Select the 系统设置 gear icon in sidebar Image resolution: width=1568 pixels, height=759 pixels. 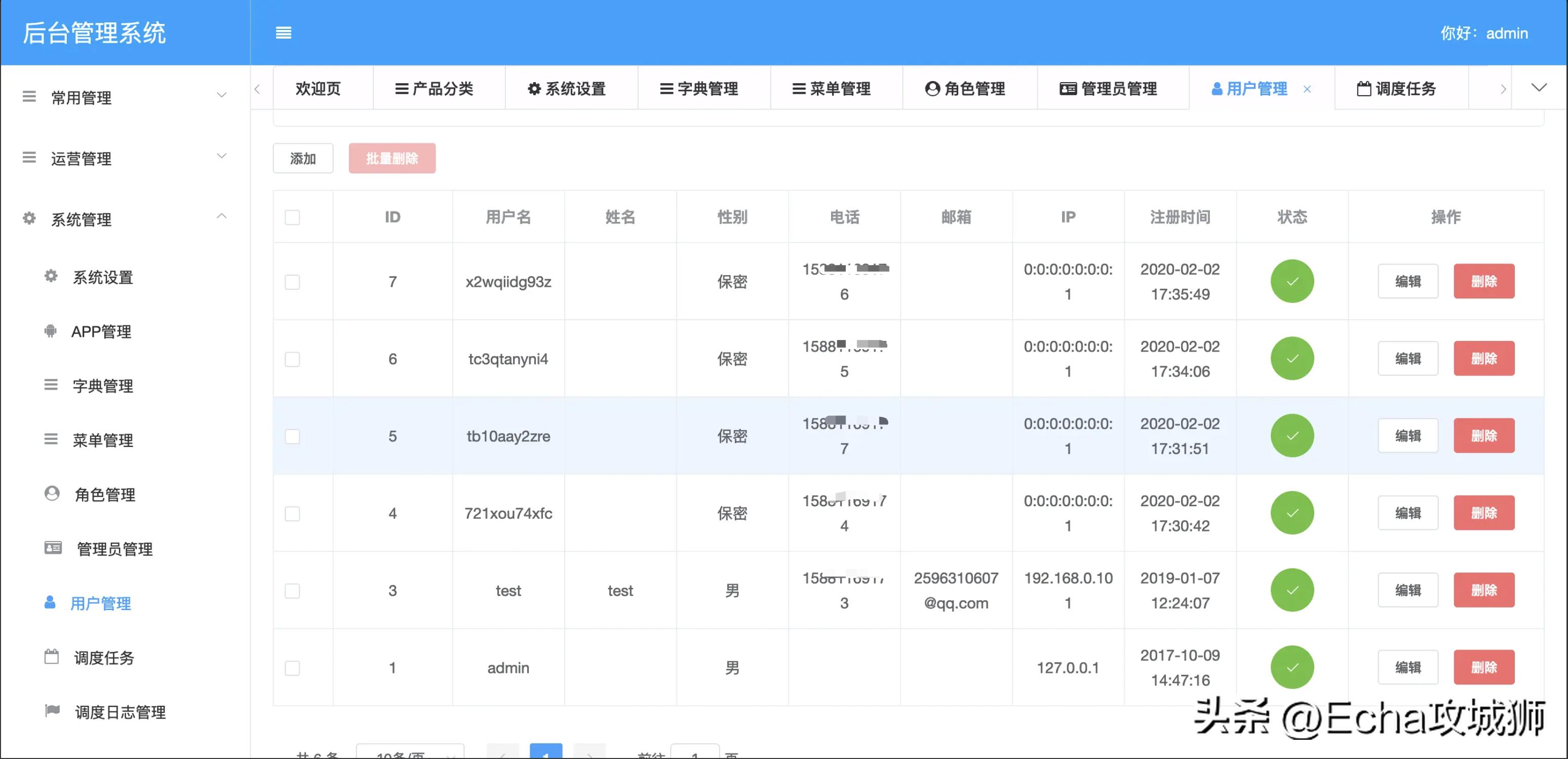point(51,276)
